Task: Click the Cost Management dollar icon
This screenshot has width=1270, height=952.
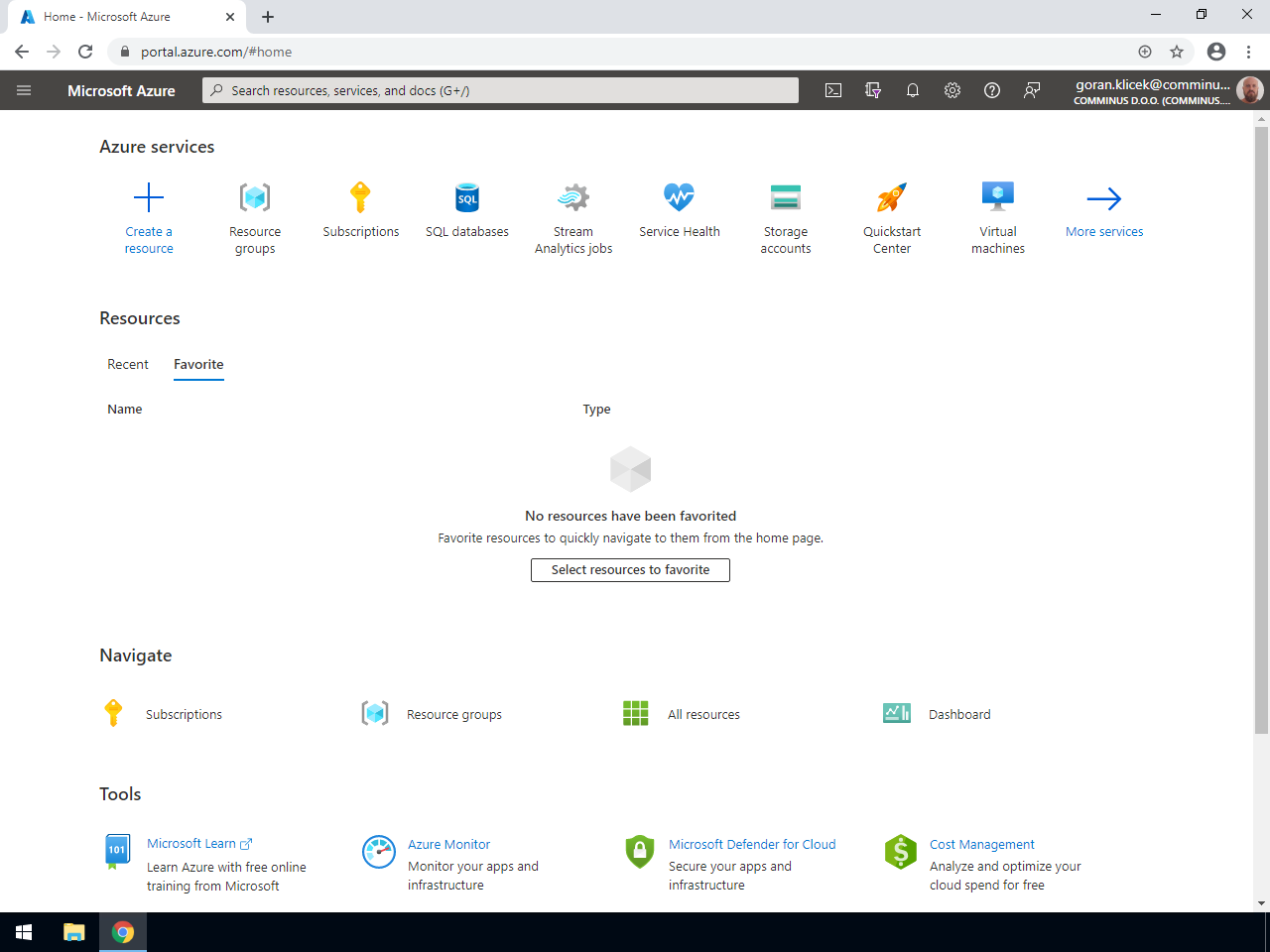Action: click(901, 852)
